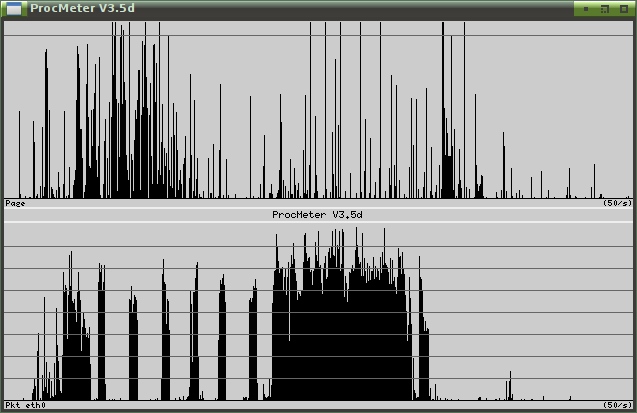Select the Page activity graph
The image size is (637, 413).
[318, 110]
